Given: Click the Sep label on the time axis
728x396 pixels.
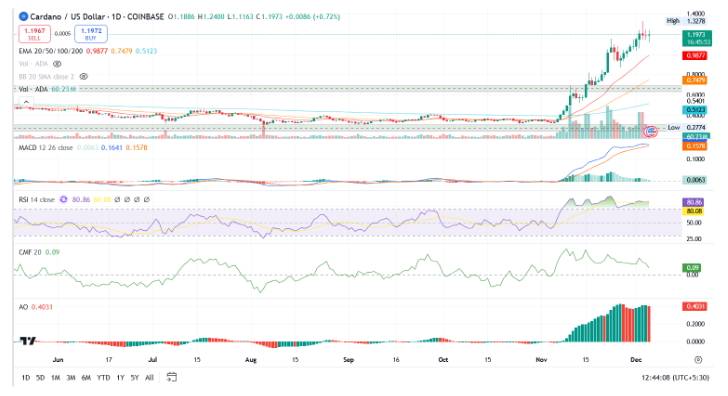Looking at the screenshot, I should (x=348, y=360).
